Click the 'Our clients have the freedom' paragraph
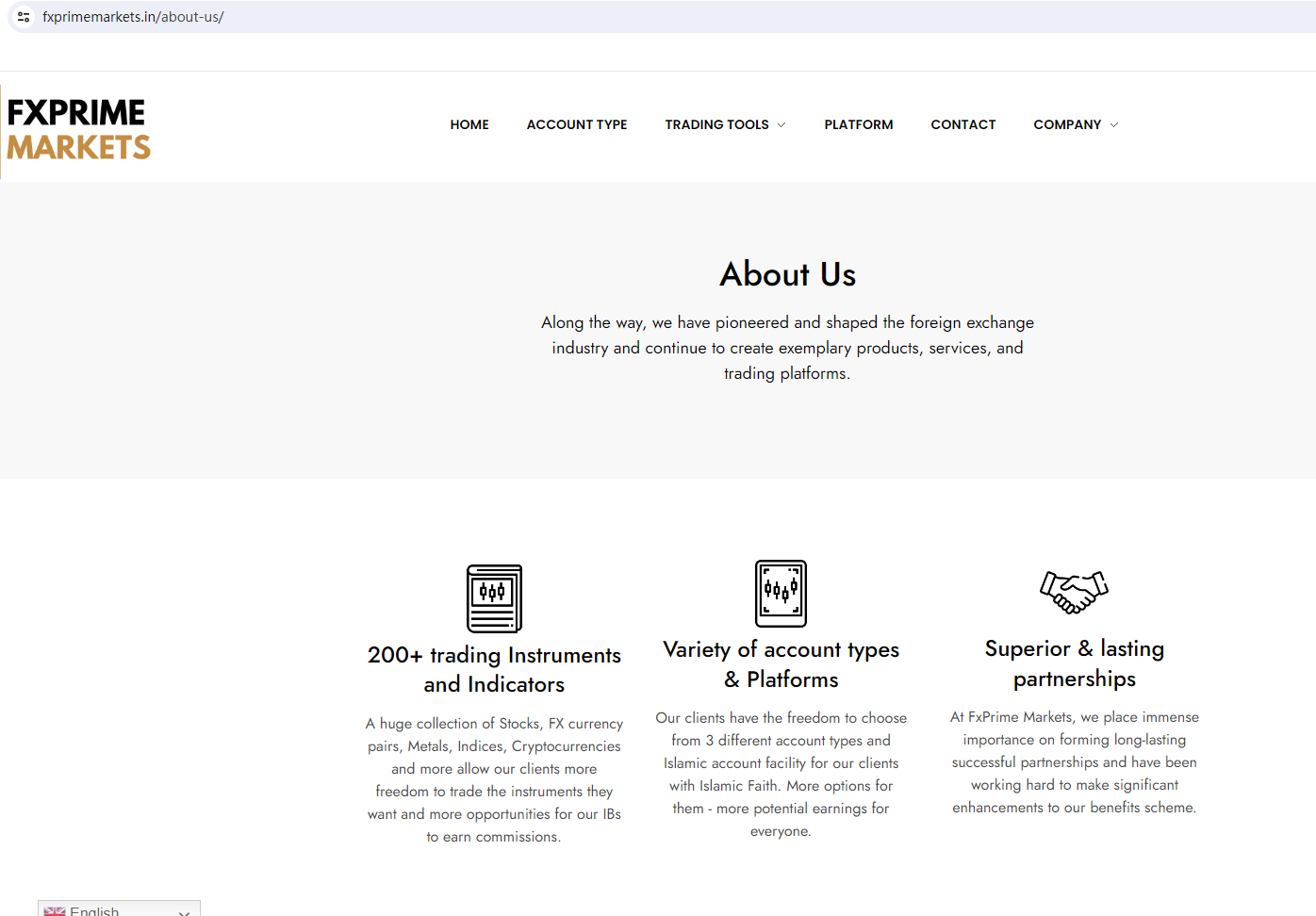Viewport: 1316px width, 916px height. pos(781,775)
